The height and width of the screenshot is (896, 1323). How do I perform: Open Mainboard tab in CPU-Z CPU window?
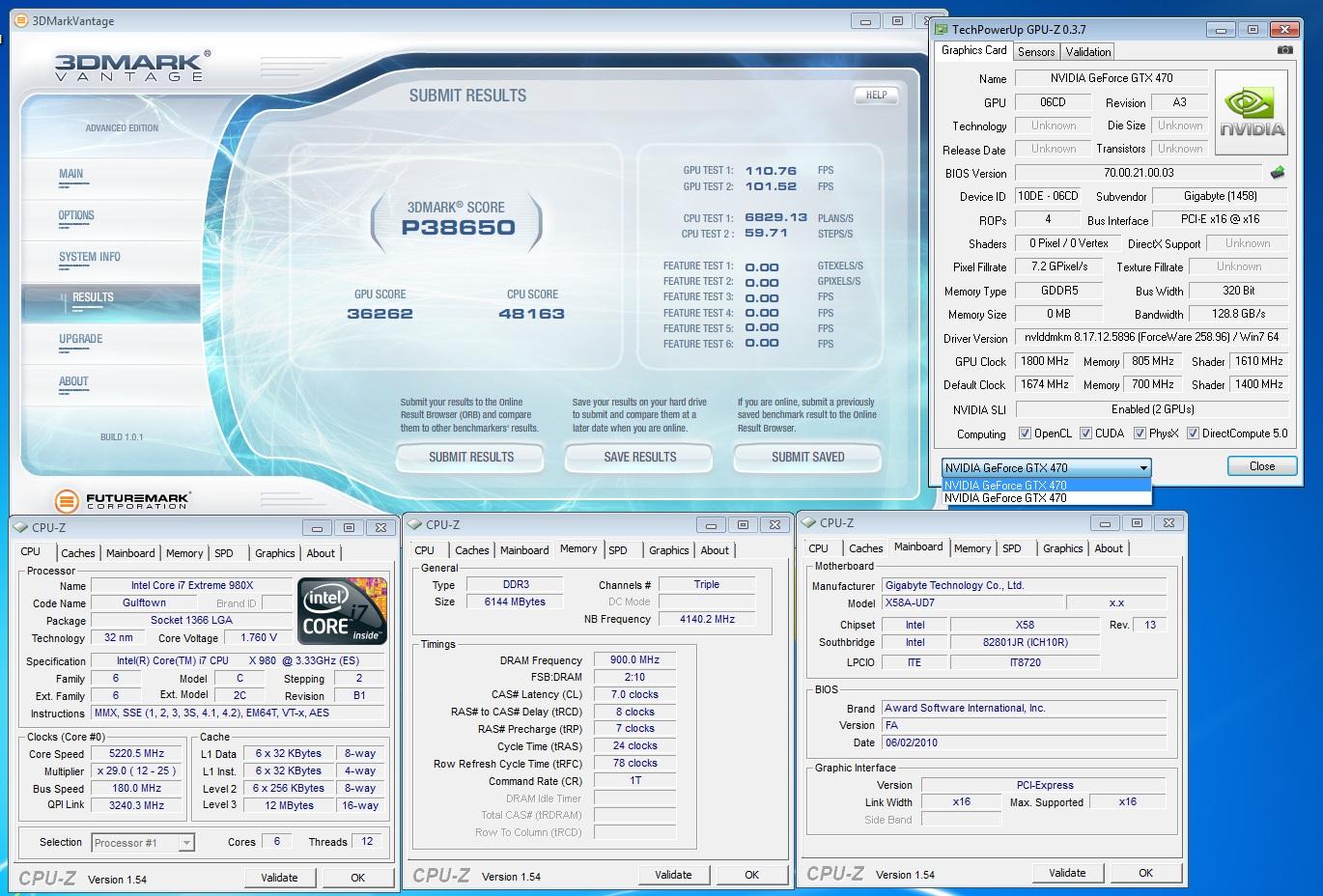tap(130, 553)
